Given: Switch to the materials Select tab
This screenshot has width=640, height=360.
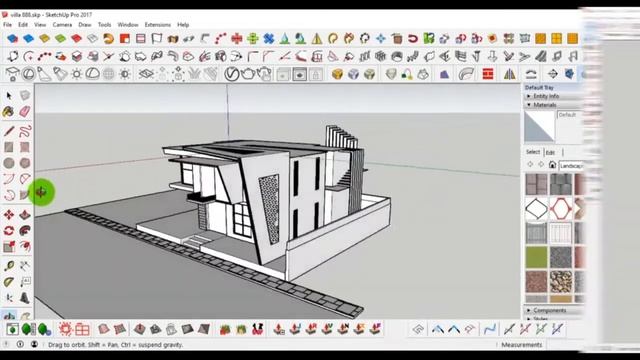Looking at the screenshot, I should tap(533, 152).
